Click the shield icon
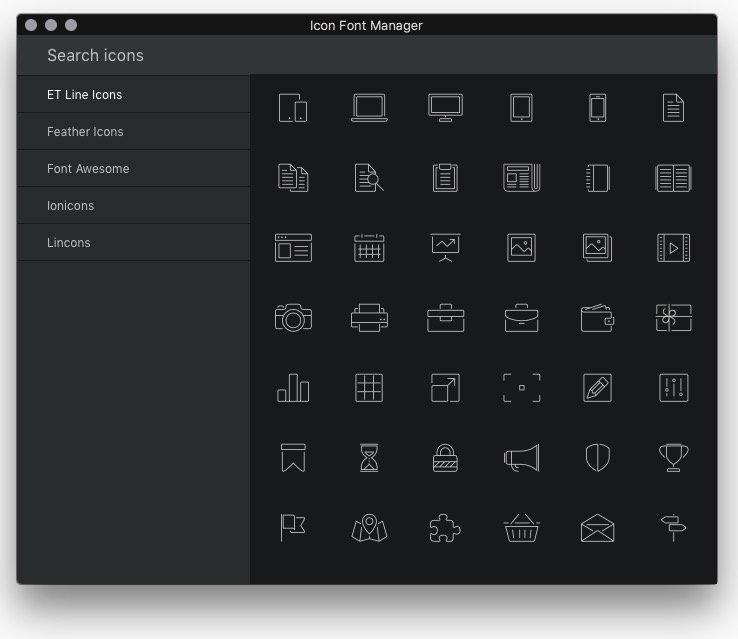 click(x=598, y=457)
